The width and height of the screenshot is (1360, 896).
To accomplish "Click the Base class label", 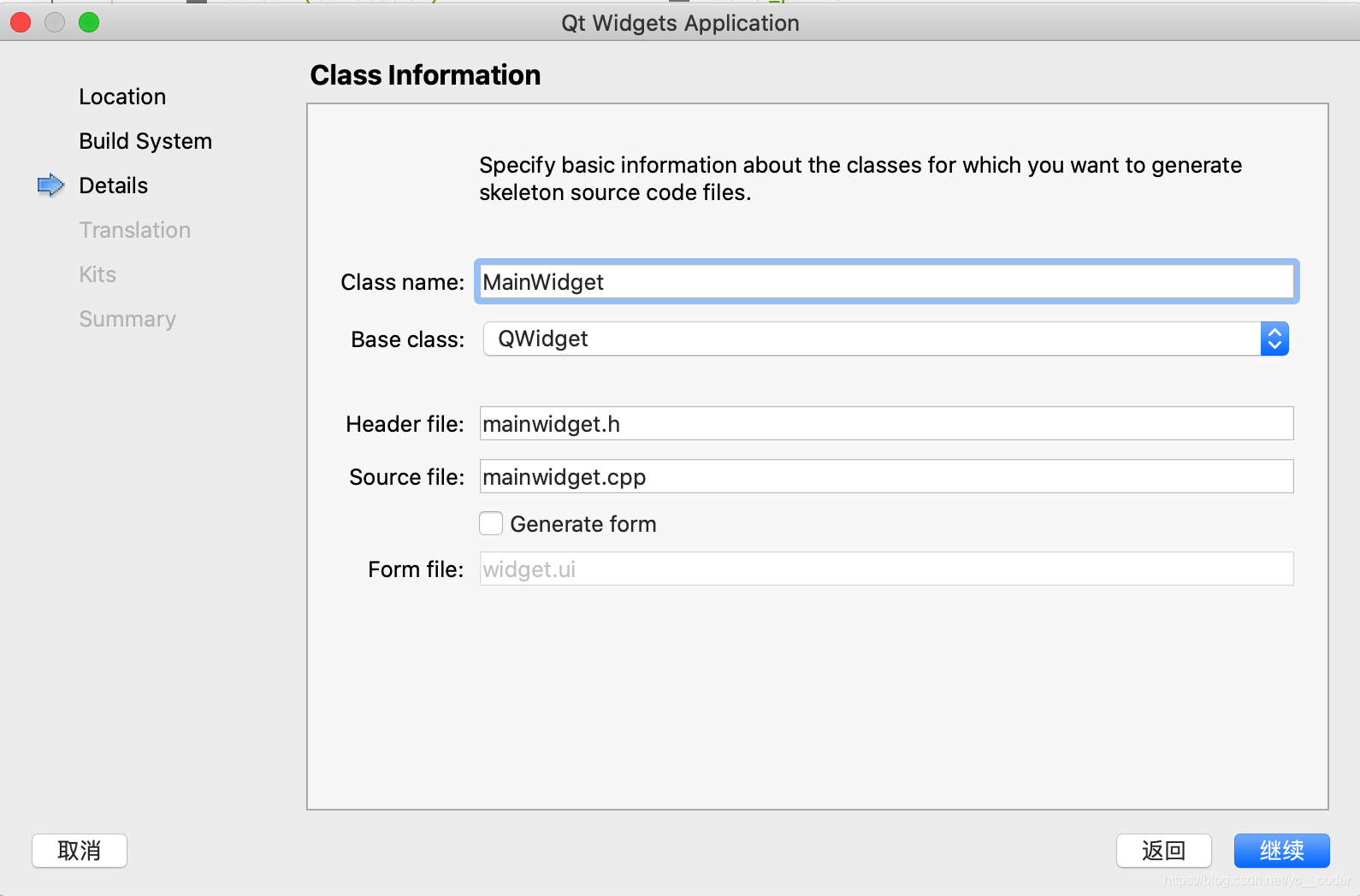I will pyautogui.click(x=407, y=339).
